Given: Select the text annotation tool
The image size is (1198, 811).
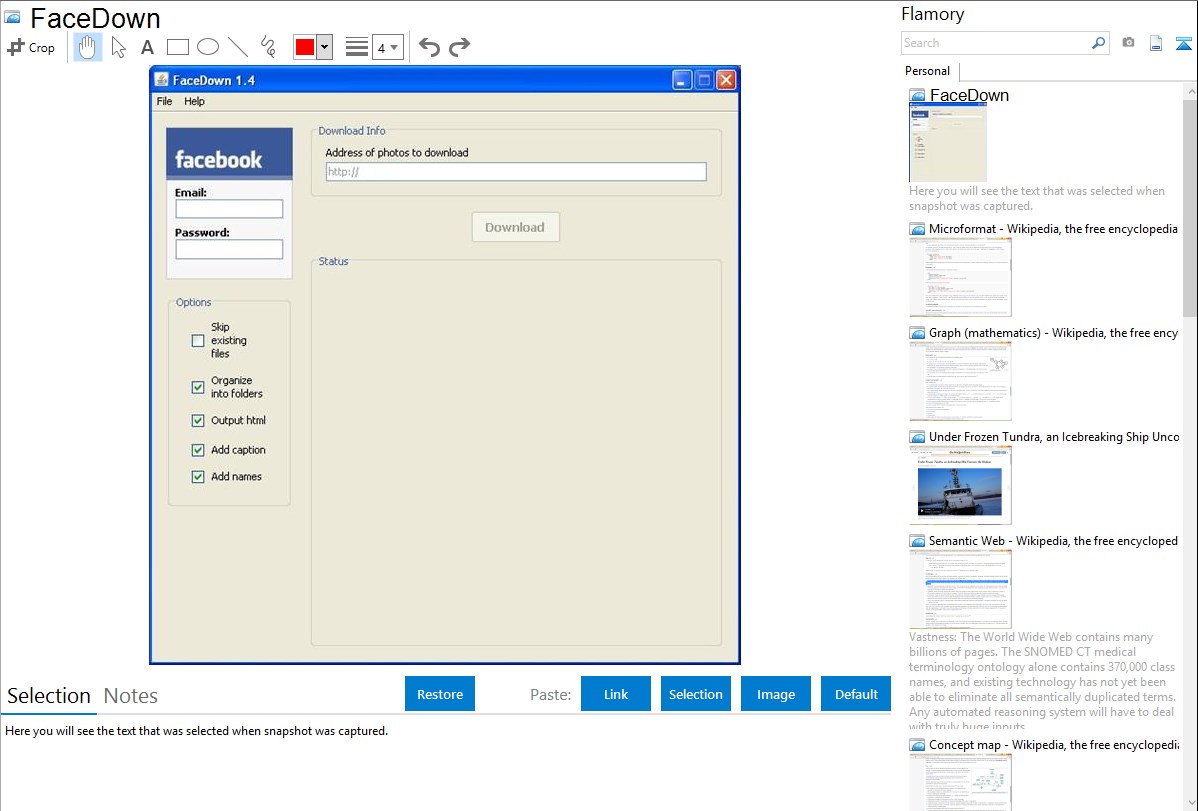Looking at the screenshot, I should pos(147,47).
